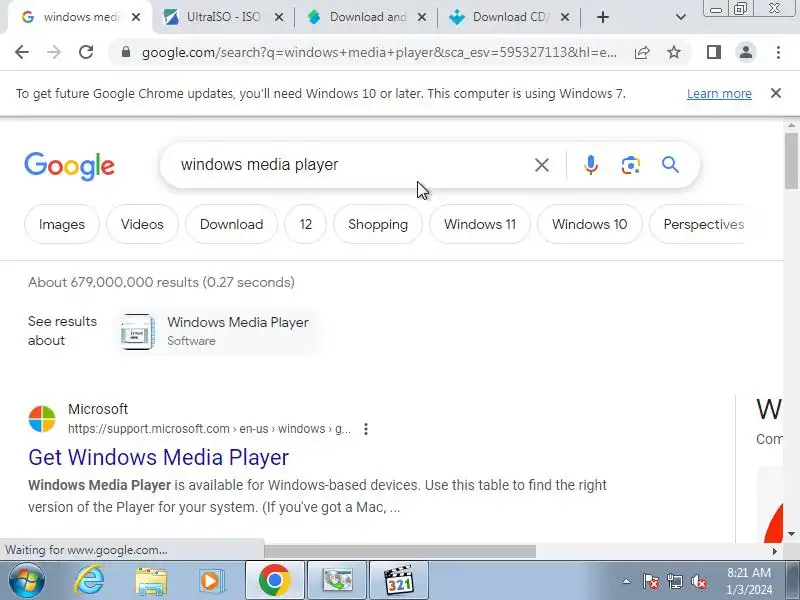
Task: Filter results by Images
Action: click(62, 224)
